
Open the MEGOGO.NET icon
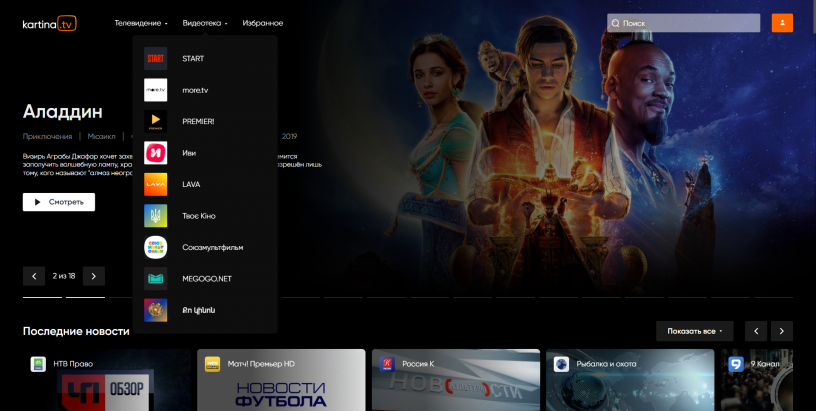coord(155,278)
